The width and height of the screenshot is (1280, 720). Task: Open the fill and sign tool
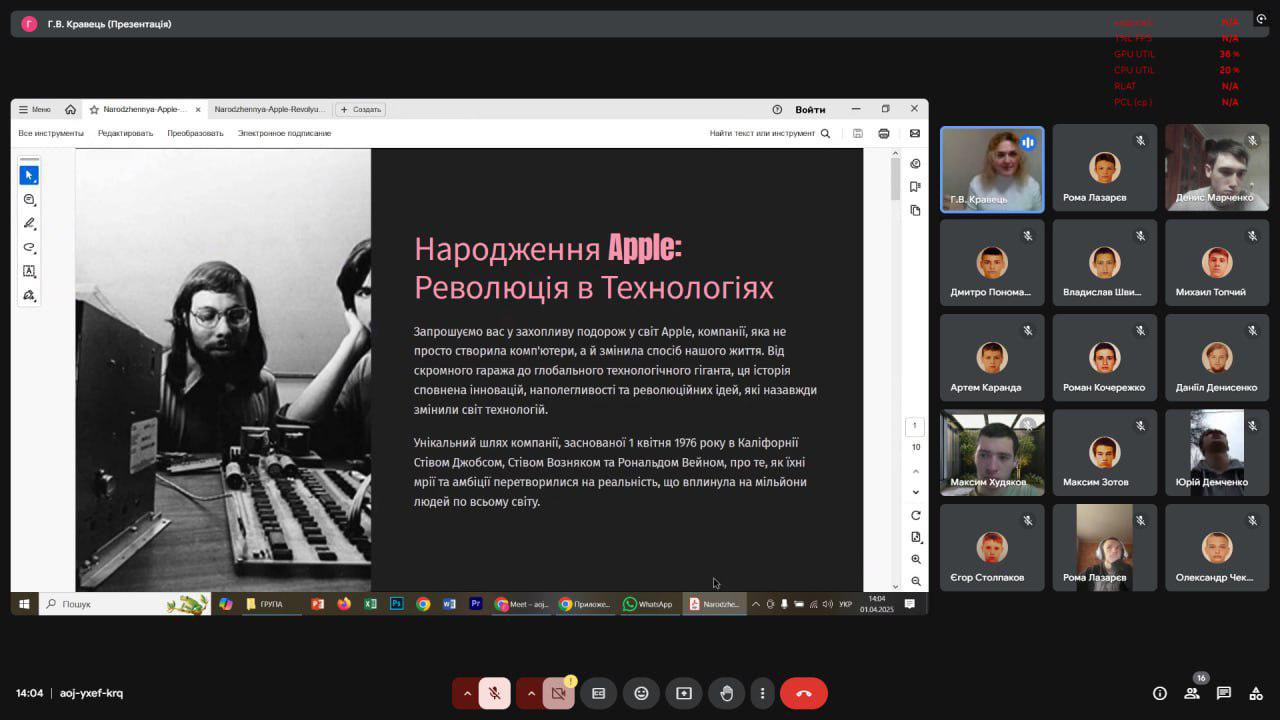tap(29, 295)
